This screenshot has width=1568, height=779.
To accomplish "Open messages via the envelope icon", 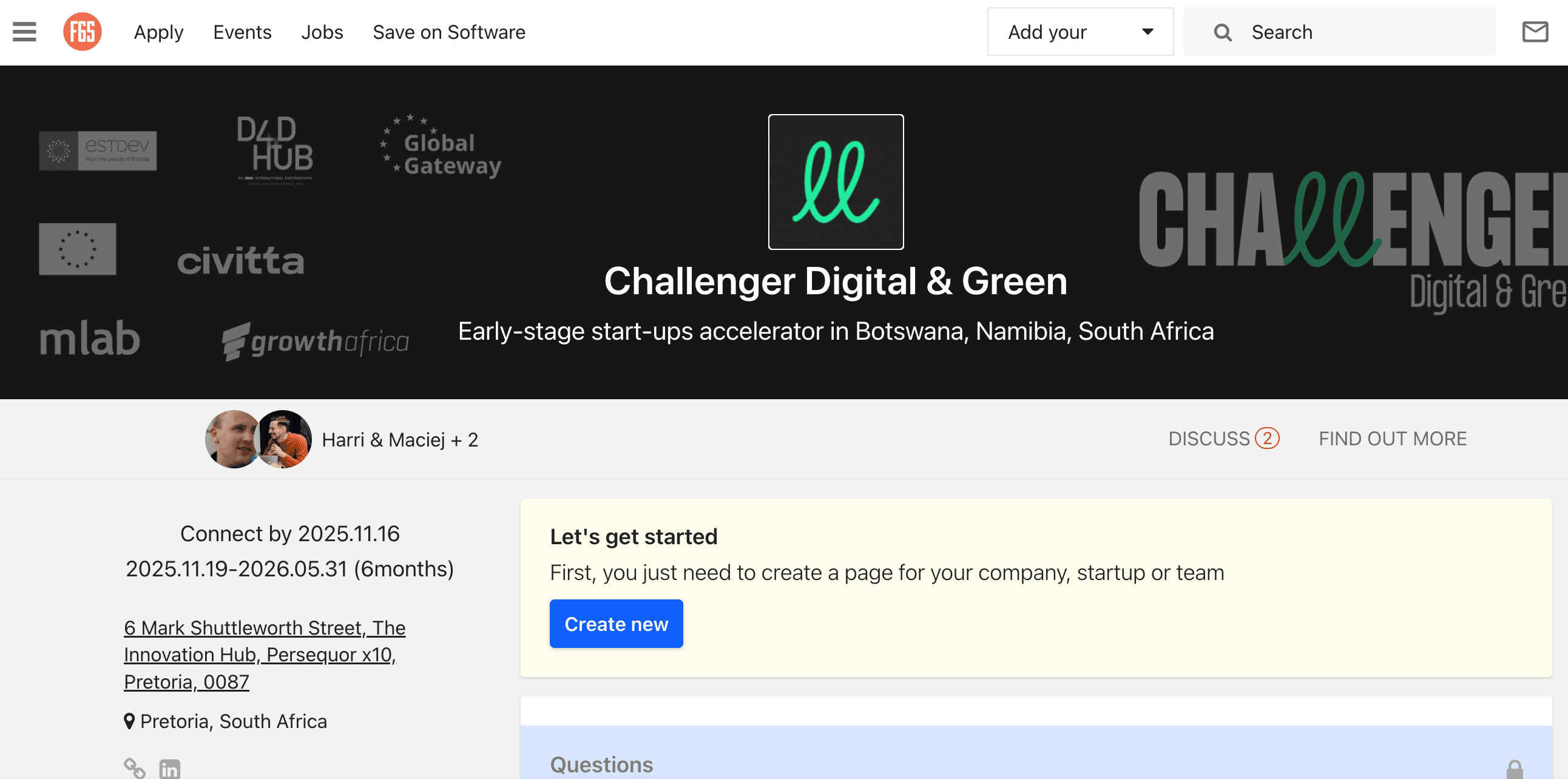I will click(x=1535, y=32).
